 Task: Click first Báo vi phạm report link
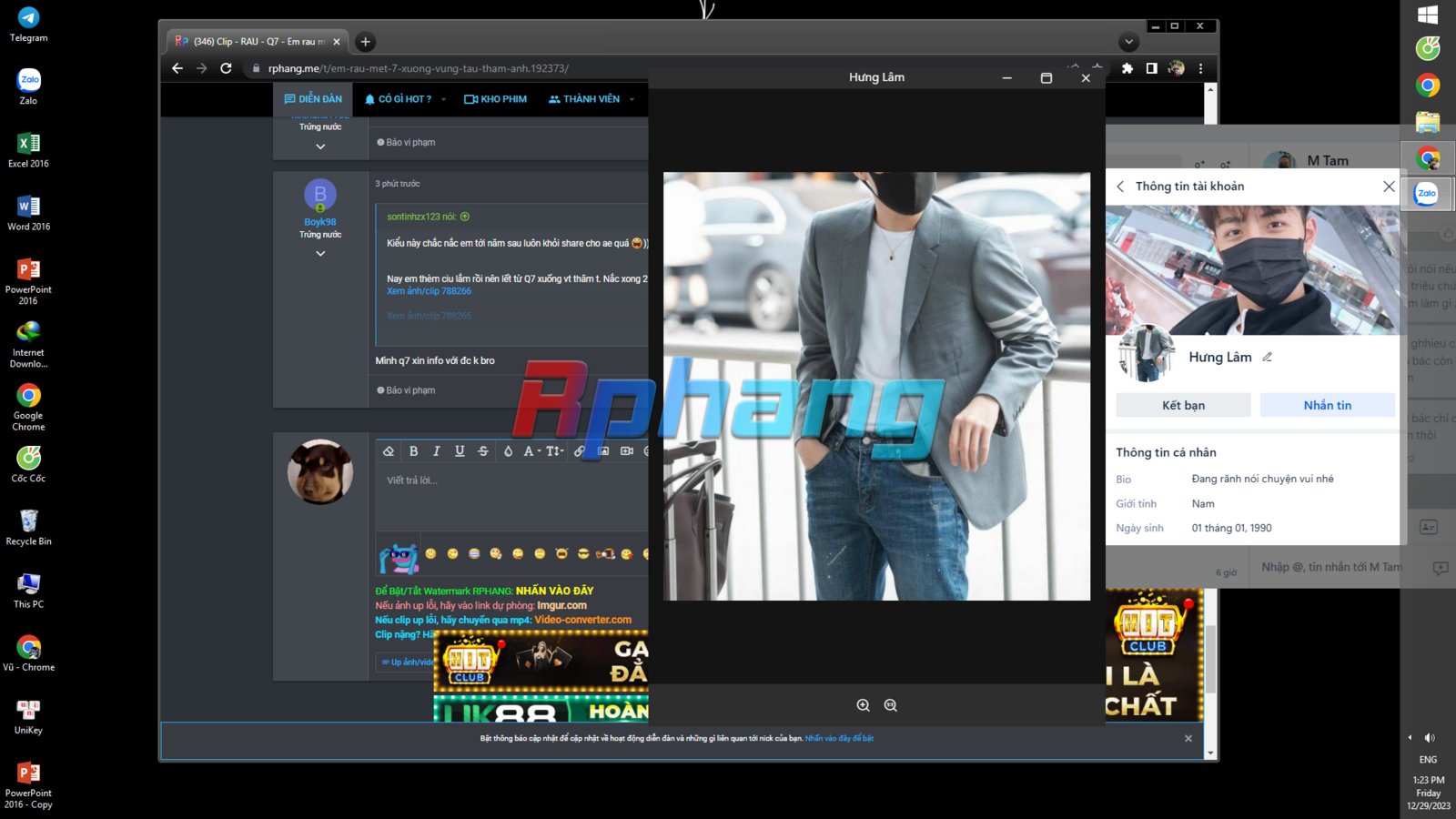[406, 142]
